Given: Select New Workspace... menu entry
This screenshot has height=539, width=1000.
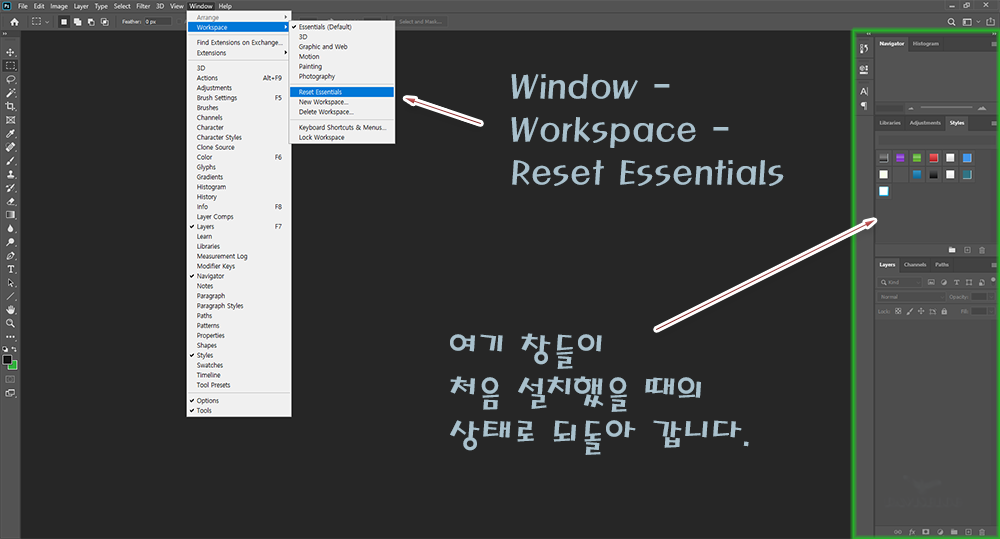Looking at the screenshot, I should [x=342, y=102].
